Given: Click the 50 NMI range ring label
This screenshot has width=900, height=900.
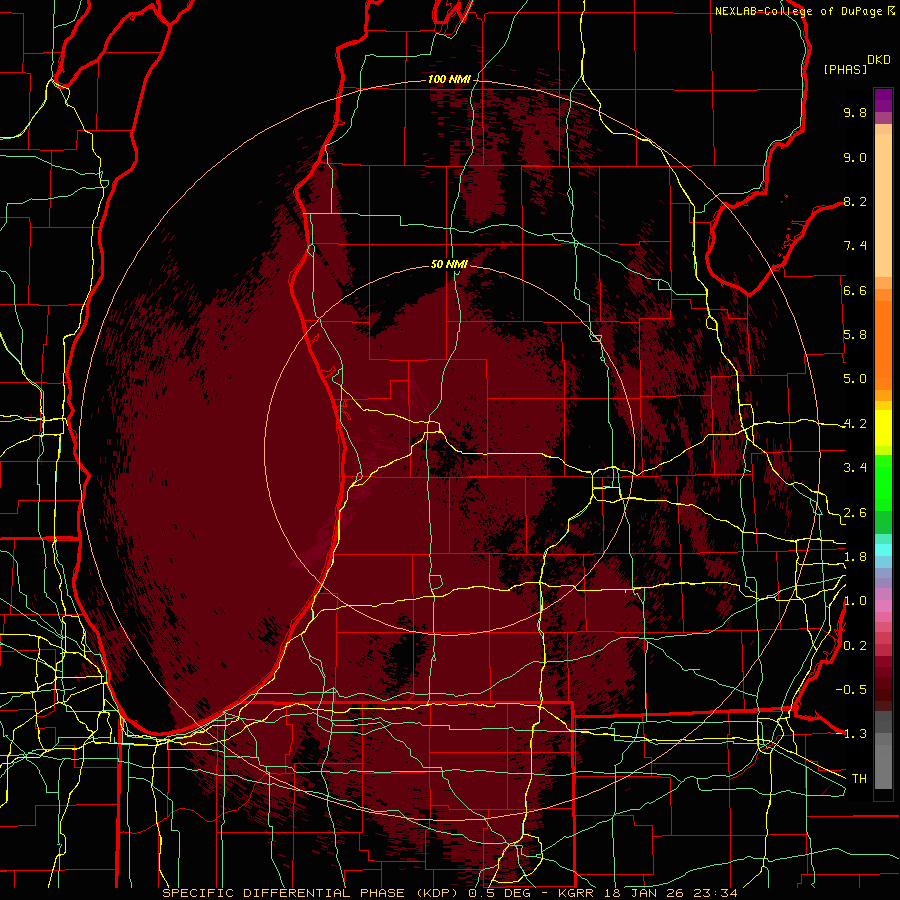Looking at the screenshot, I should pos(449,264).
